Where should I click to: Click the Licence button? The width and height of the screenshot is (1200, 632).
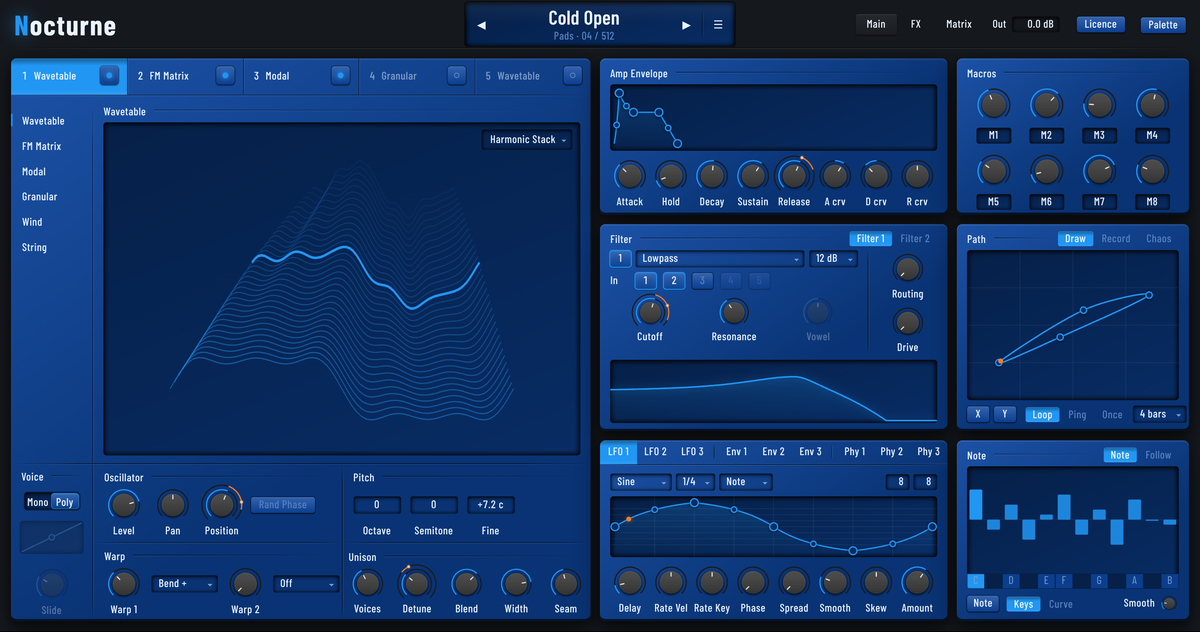pyautogui.click(x=1101, y=24)
